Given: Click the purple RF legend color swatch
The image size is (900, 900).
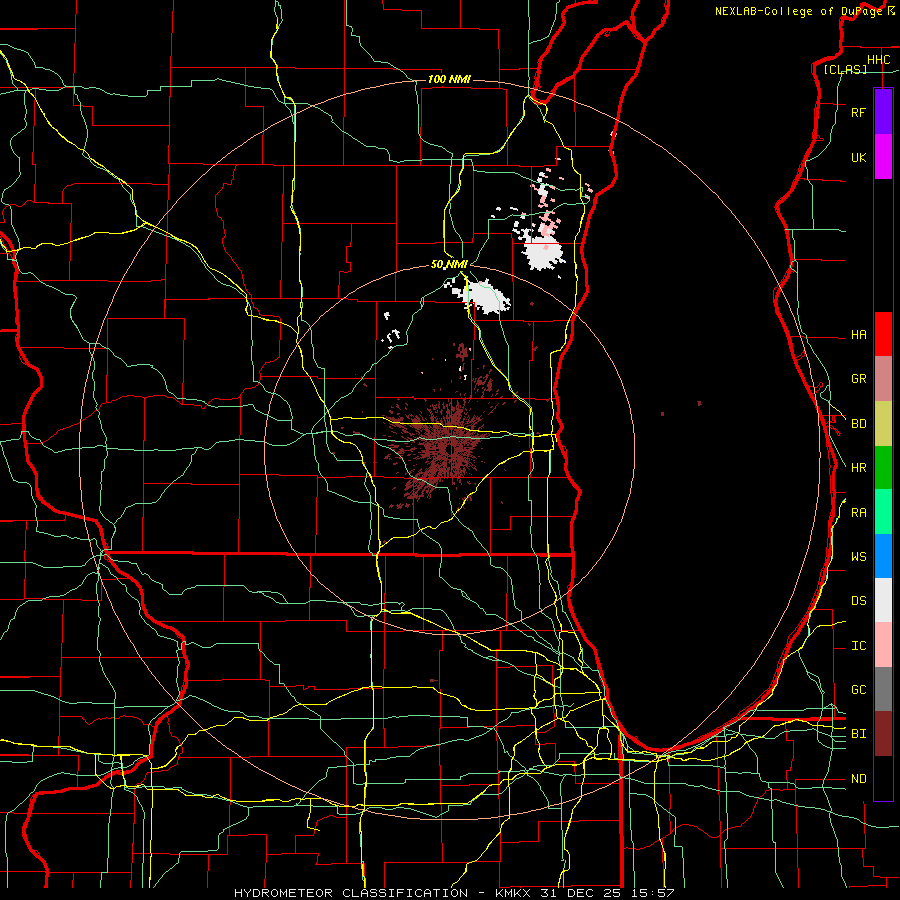Looking at the screenshot, I should click(x=883, y=112).
